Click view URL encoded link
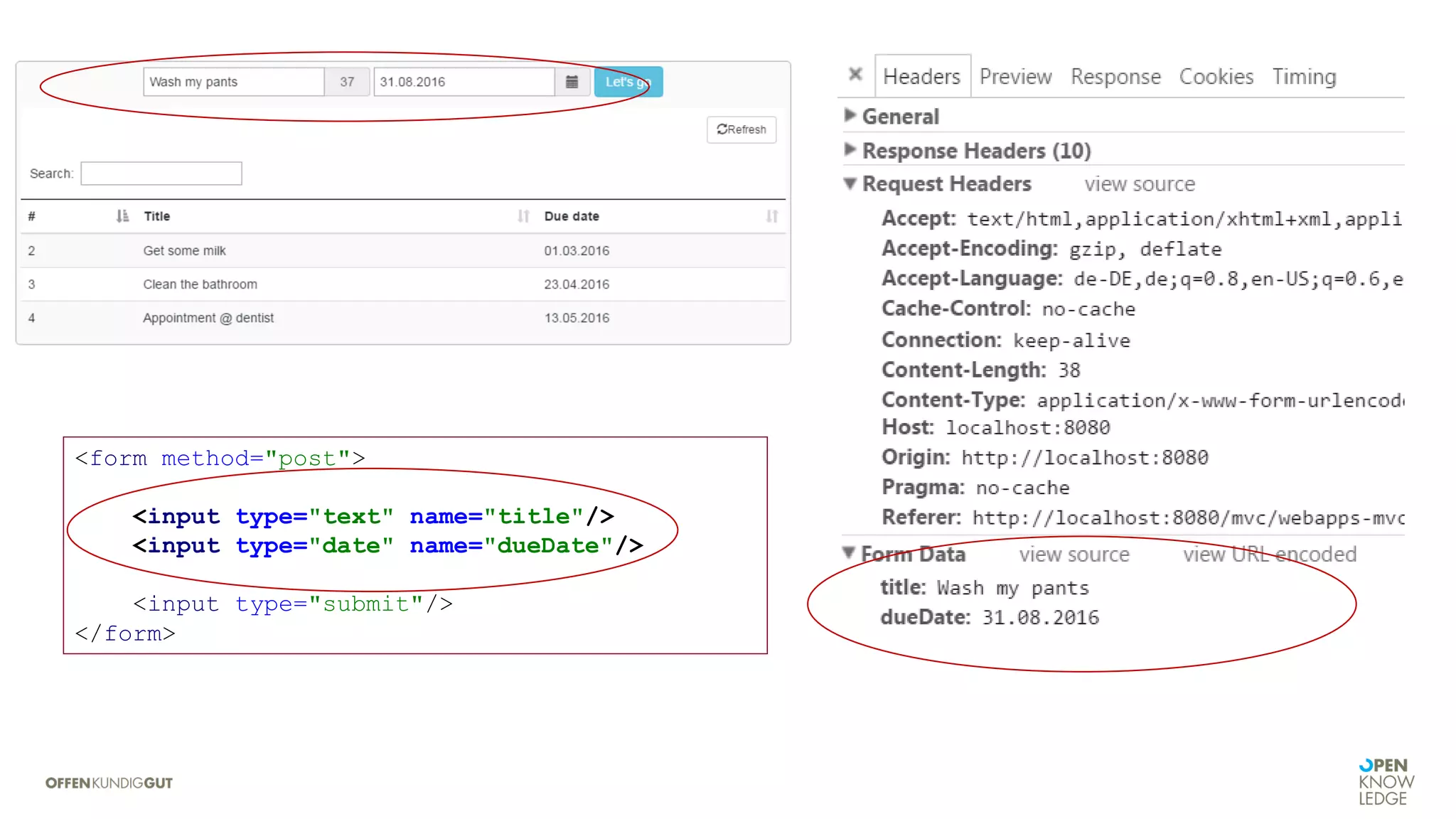 1270,554
